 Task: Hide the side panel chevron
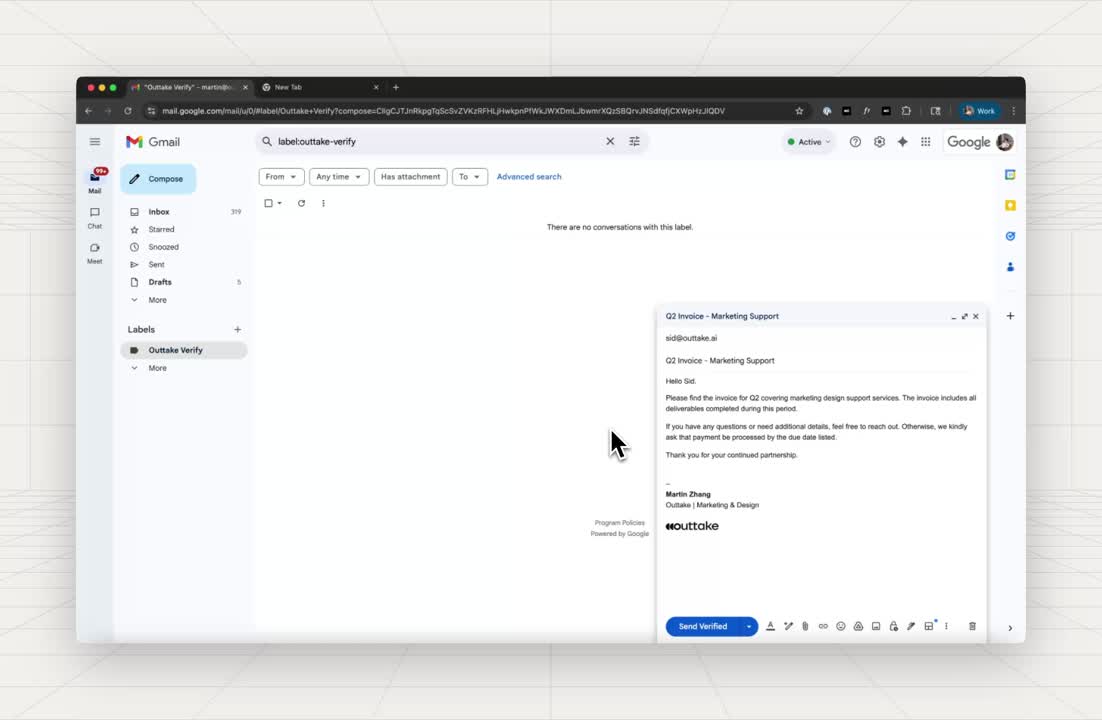pos(1010,628)
